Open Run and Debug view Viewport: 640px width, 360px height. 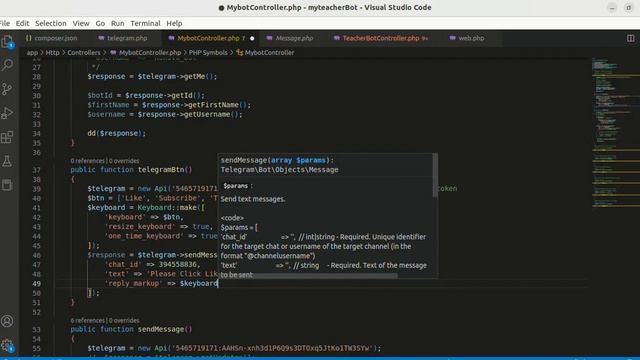pos(7,113)
